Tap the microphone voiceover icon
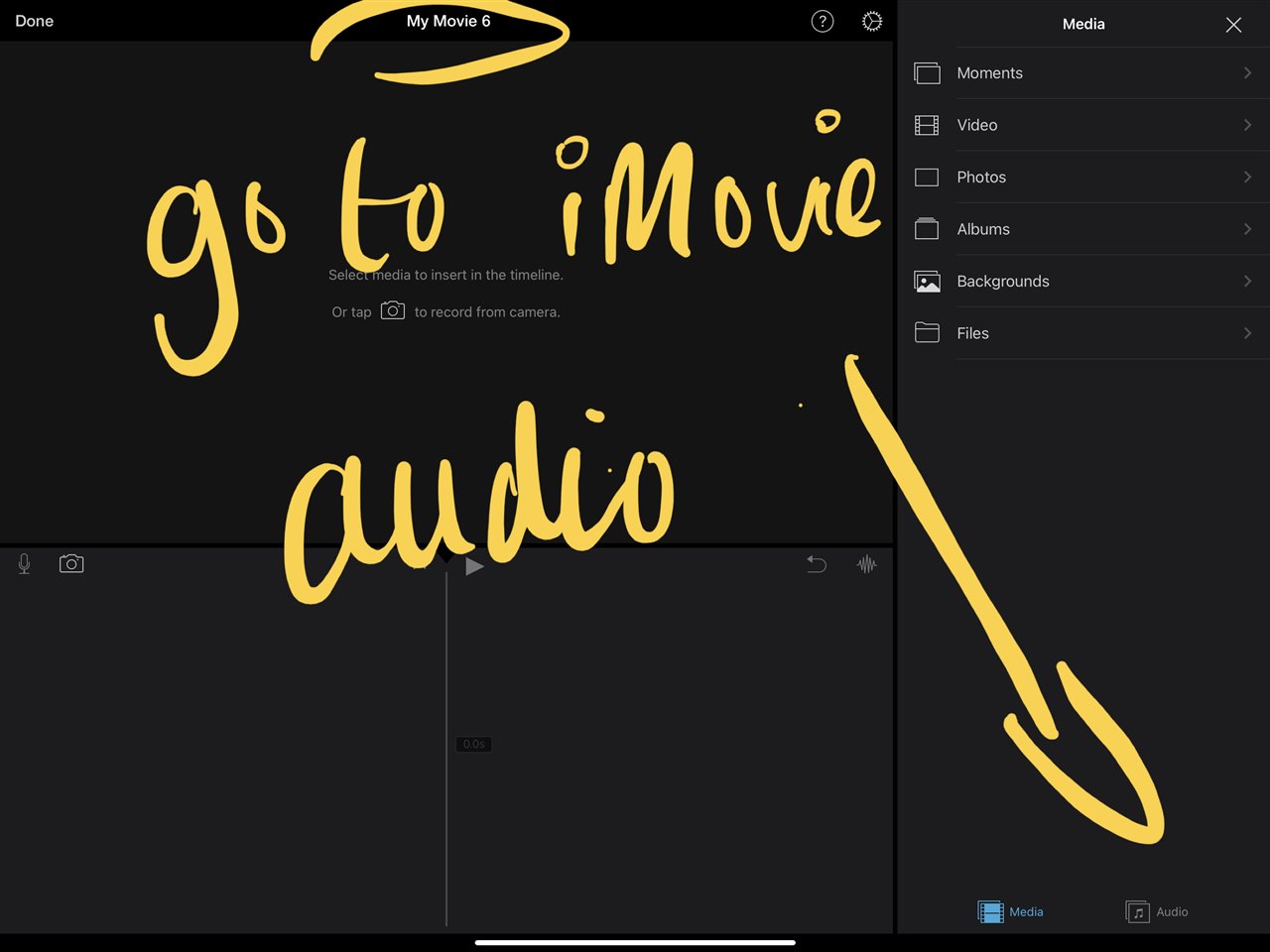 (24, 564)
